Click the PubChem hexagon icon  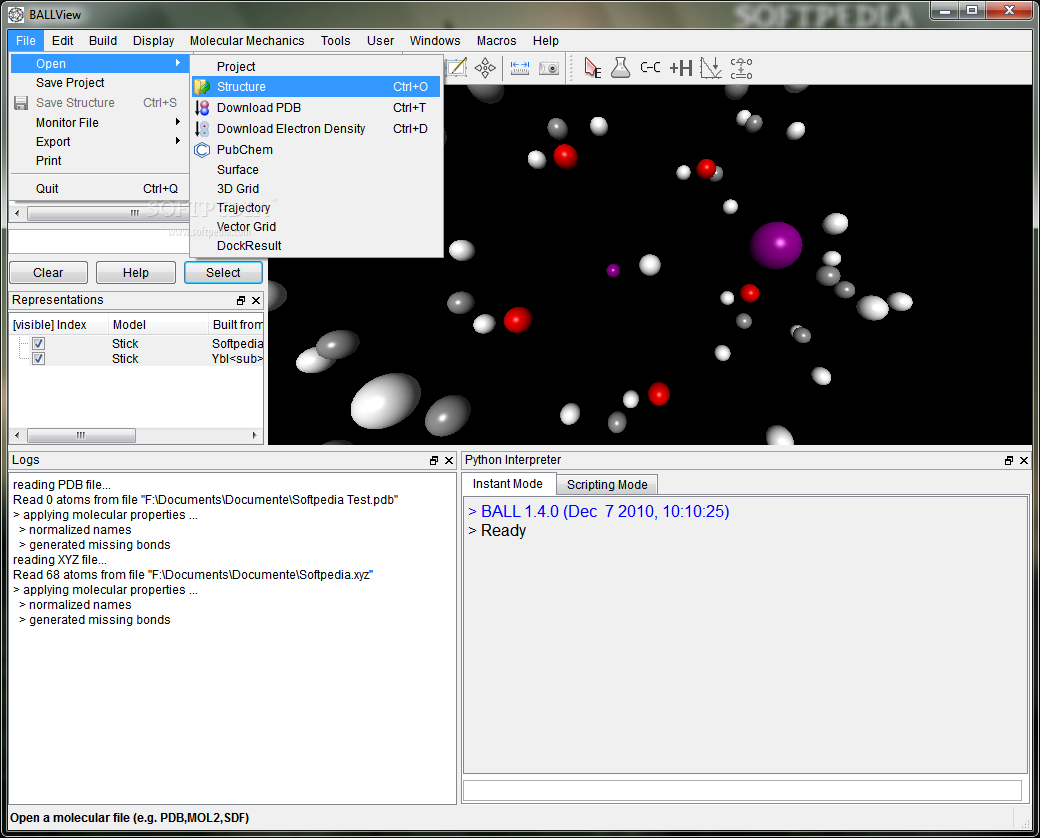[x=202, y=150]
